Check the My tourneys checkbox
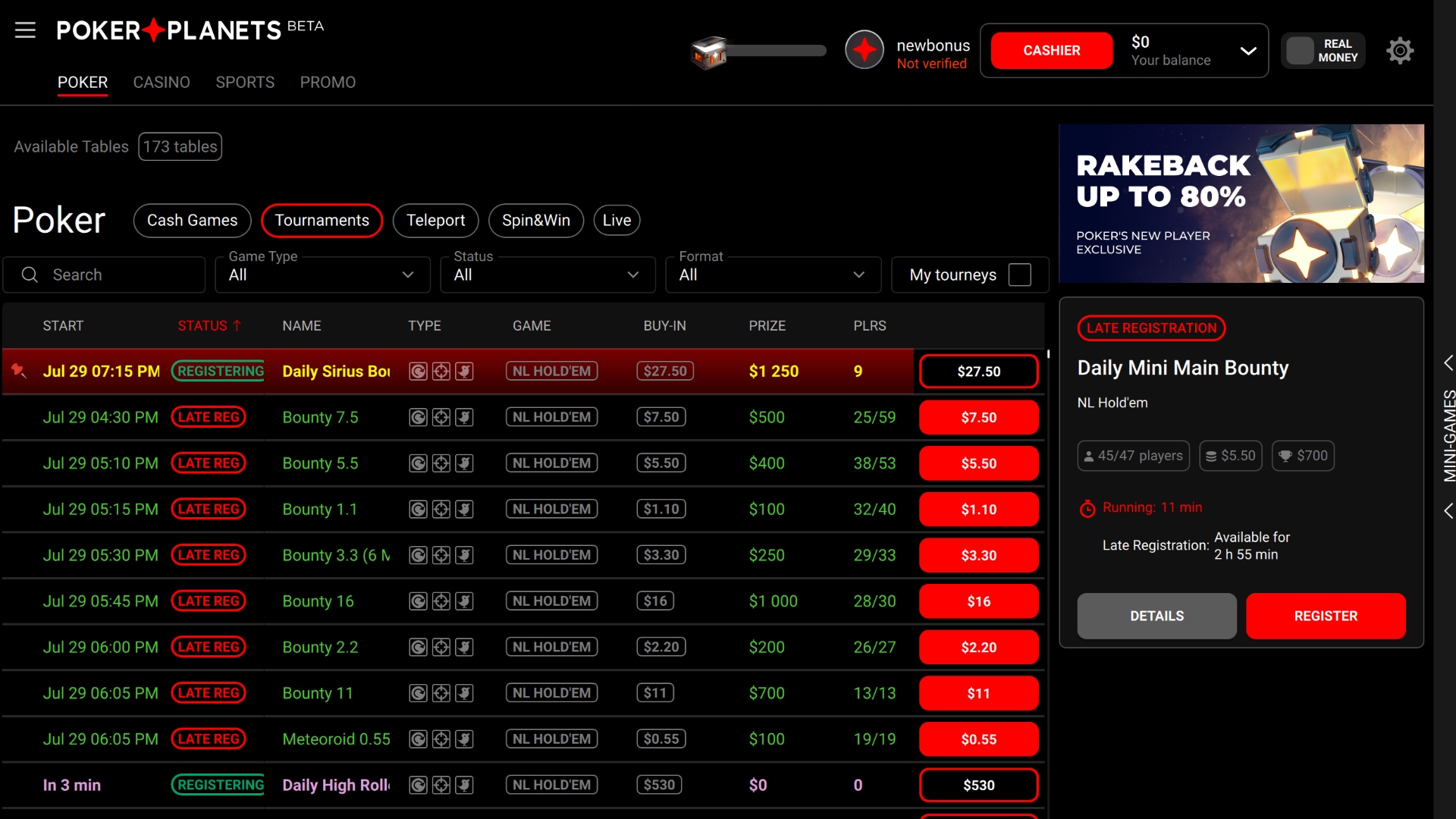This screenshot has width=1456, height=819. point(1020,275)
